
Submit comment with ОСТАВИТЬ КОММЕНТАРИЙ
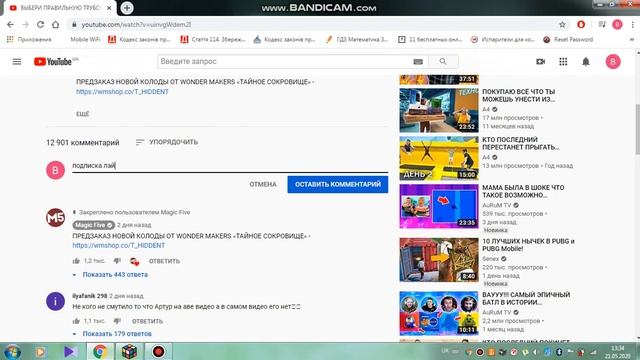pos(338,184)
